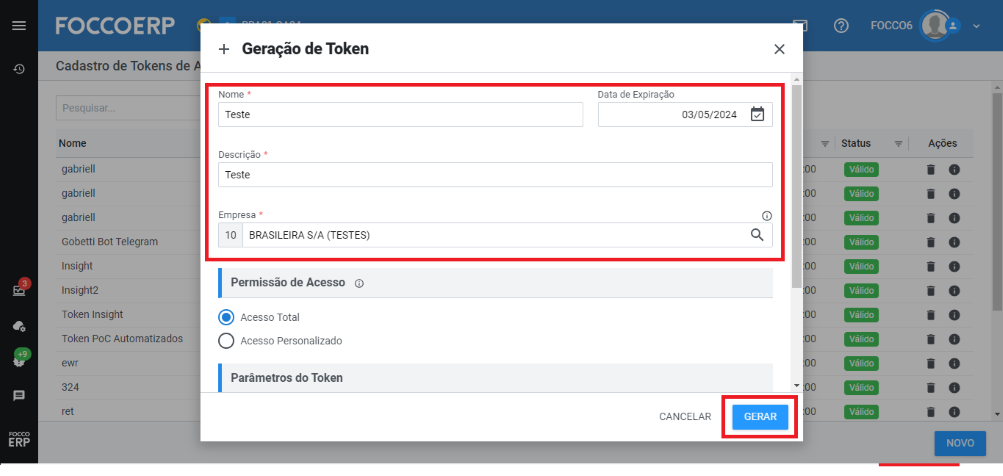Open the chat message sidebar icon
The width and height of the screenshot is (1003, 476).
tap(19, 395)
